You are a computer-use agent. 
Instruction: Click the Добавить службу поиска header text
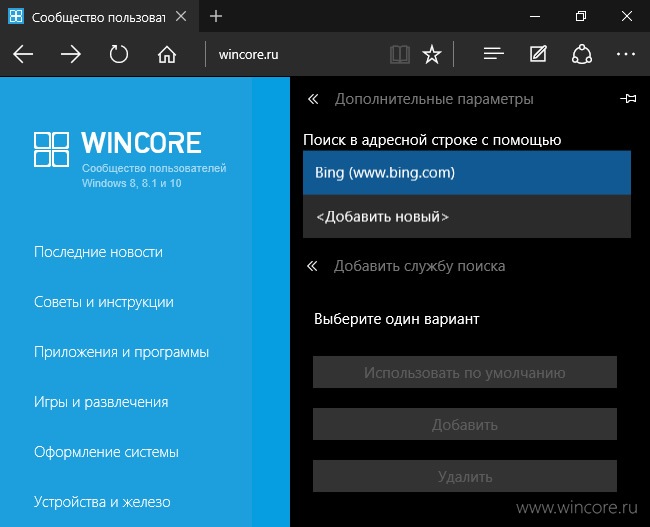pyautogui.click(x=420, y=266)
